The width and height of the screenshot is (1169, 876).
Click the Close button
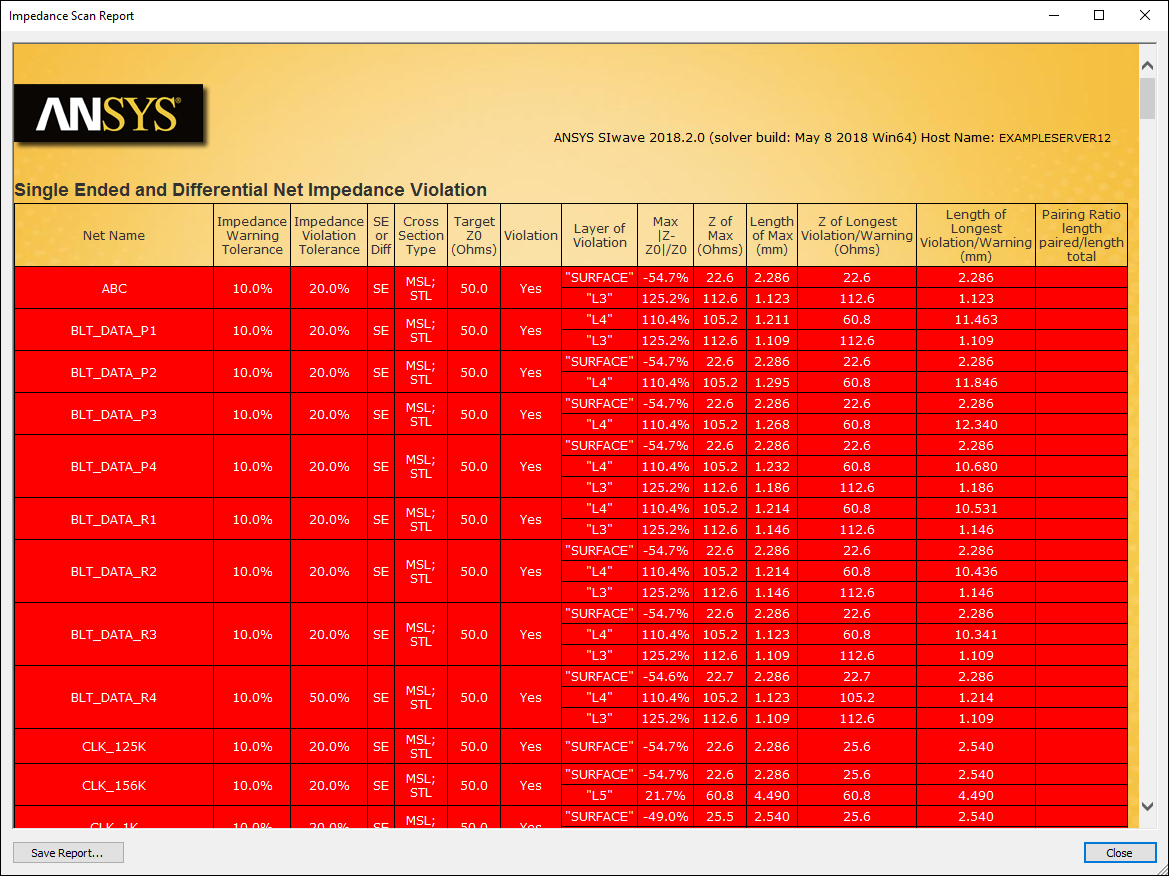[1119, 852]
